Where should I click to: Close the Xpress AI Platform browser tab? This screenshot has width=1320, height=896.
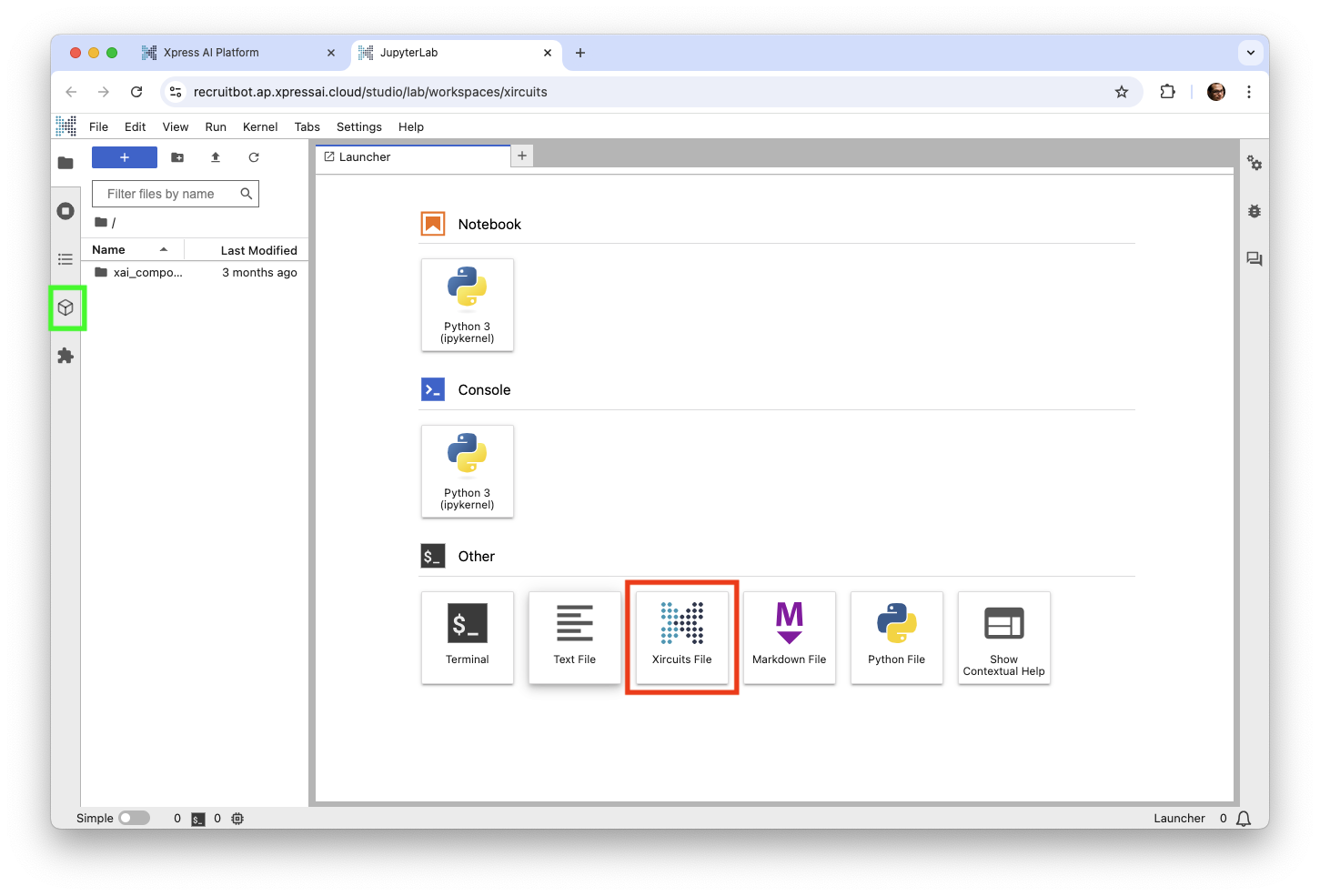[331, 53]
